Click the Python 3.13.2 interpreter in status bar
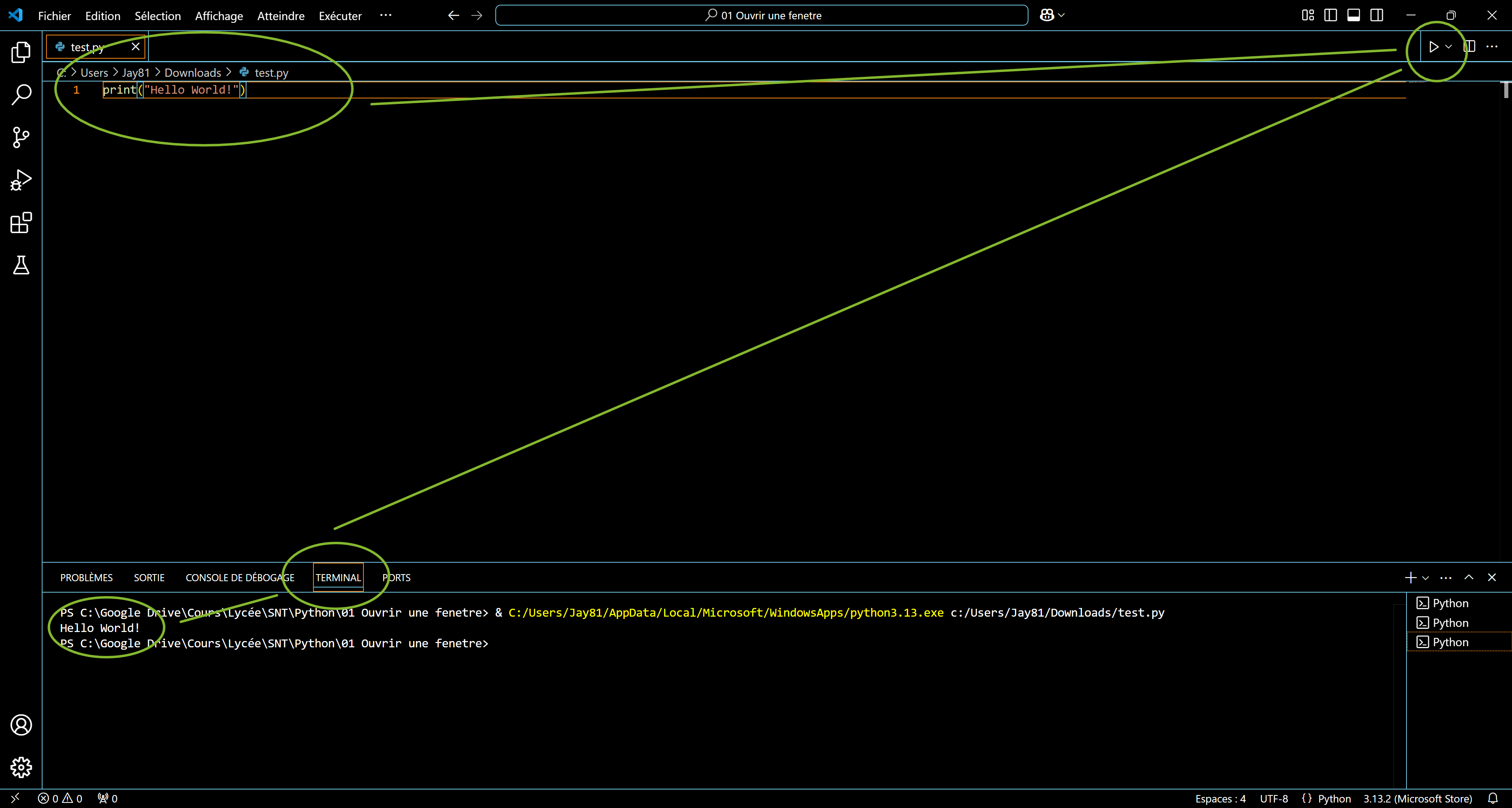This screenshot has height=808, width=1512. pos(1417,799)
